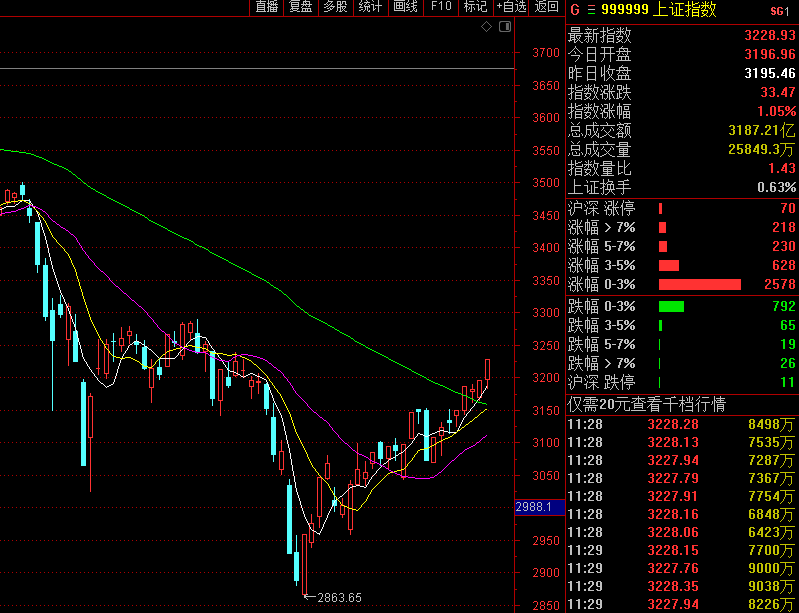This screenshot has height=613, width=799.
Task: Click the 返回 back button
Action: tap(546, 7)
